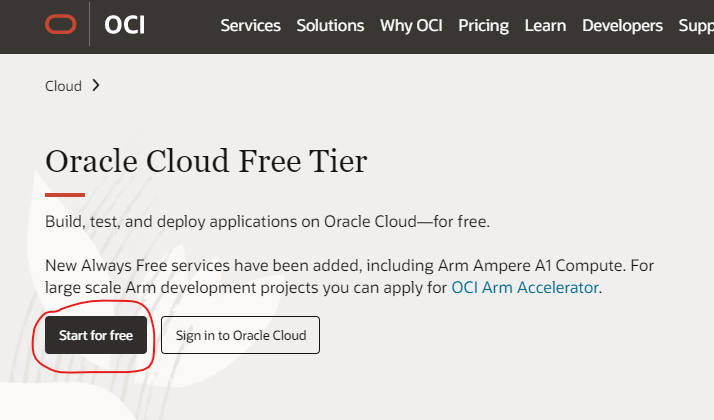
Task: Click the 'Build, test, and deploy applications' text
Action: (x=267, y=222)
